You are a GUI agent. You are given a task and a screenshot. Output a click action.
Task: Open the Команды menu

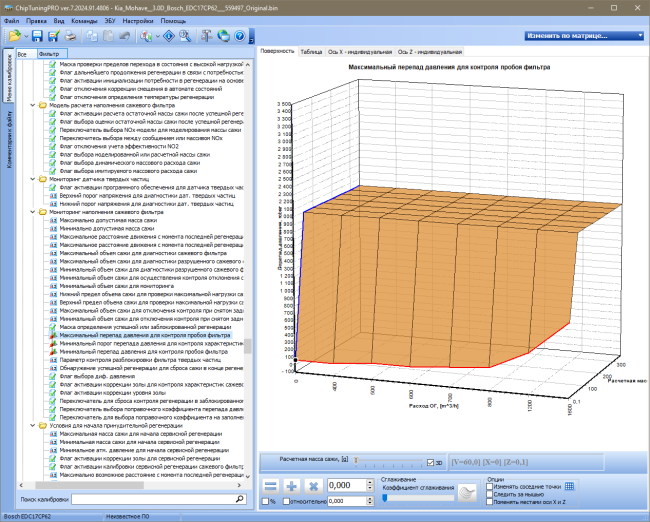coord(84,21)
